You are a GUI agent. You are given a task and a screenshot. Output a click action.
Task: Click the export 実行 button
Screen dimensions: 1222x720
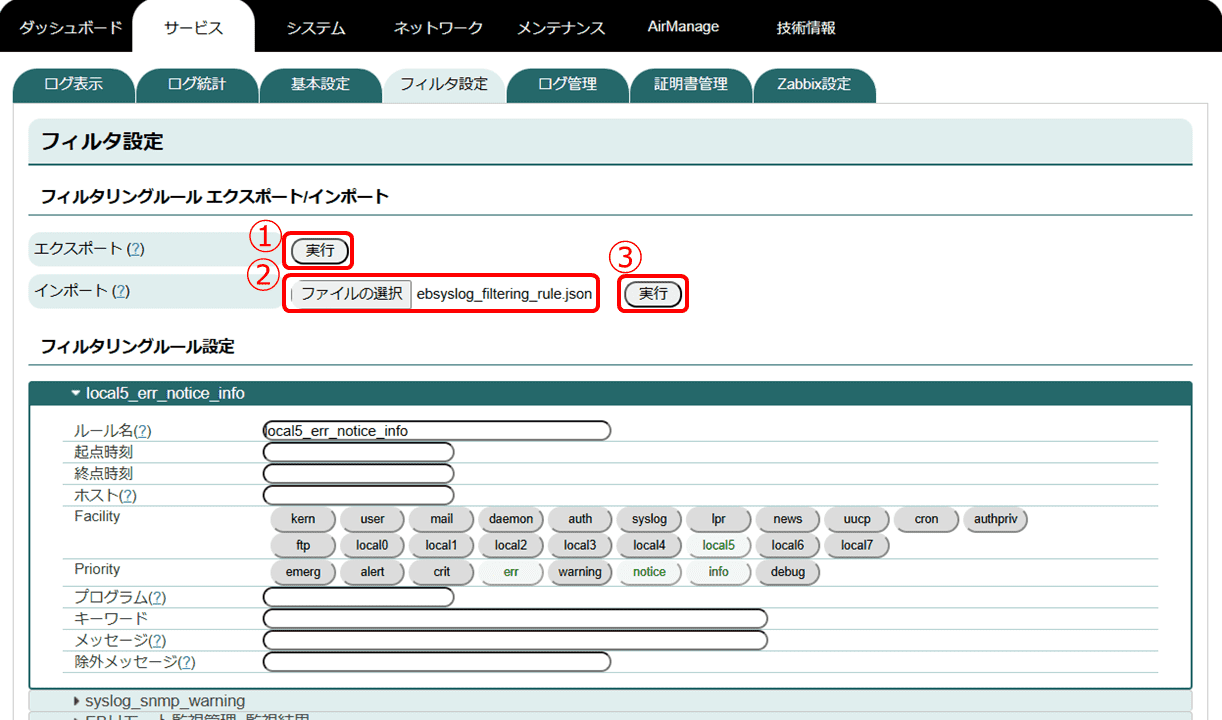point(318,250)
